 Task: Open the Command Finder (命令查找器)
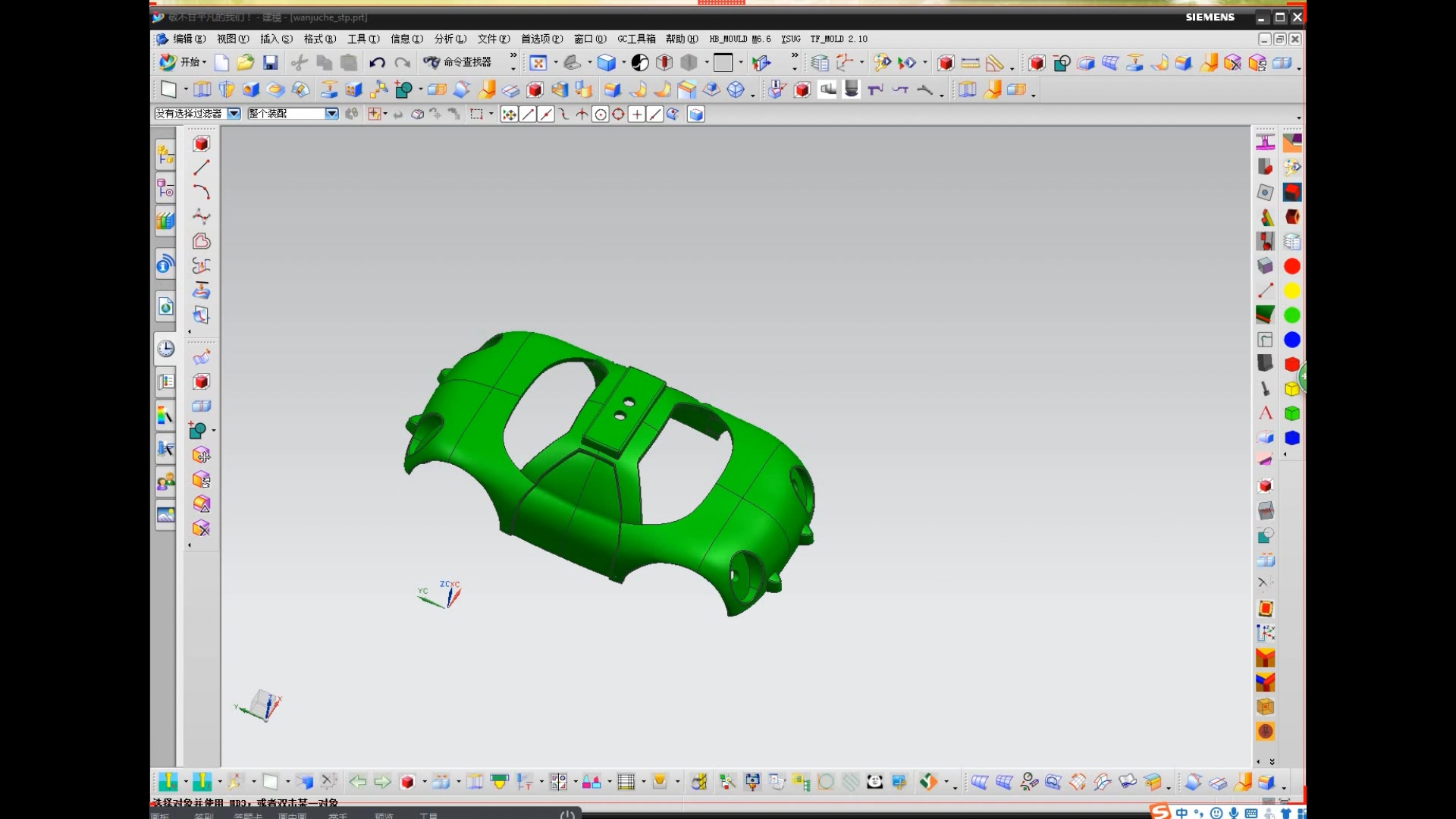458,62
